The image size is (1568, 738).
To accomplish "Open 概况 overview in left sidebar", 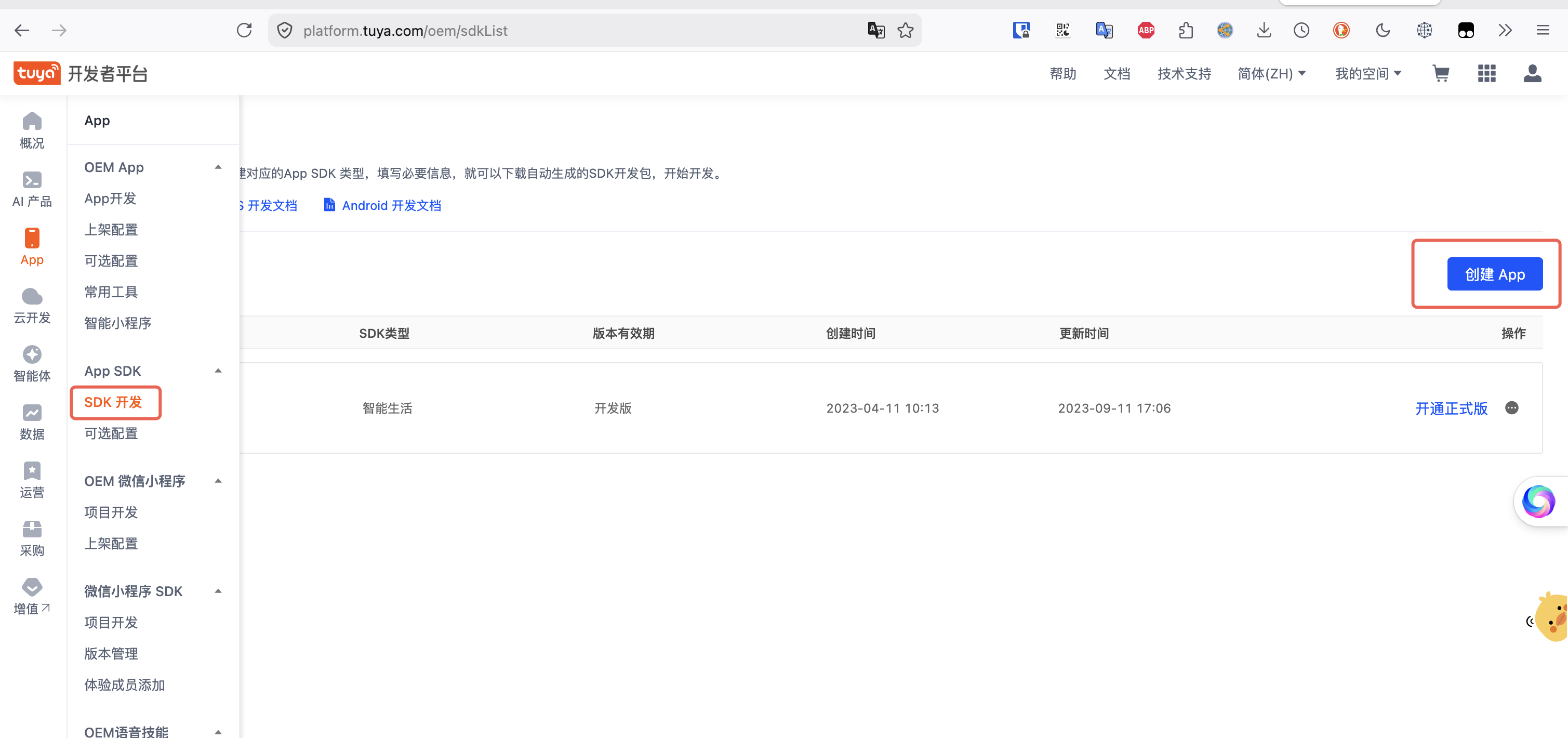I will tap(32, 130).
